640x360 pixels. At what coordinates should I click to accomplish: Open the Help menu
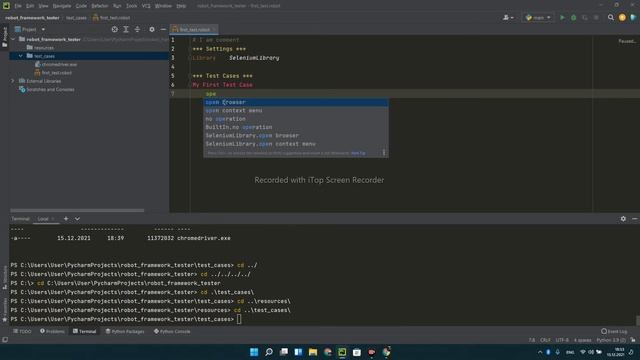(x=181, y=6)
